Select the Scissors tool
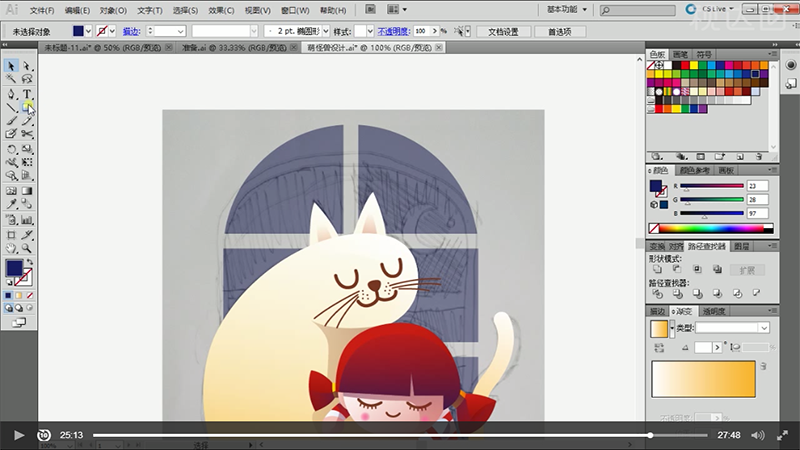This screenshot has height=450, width=800. point(27,134)
